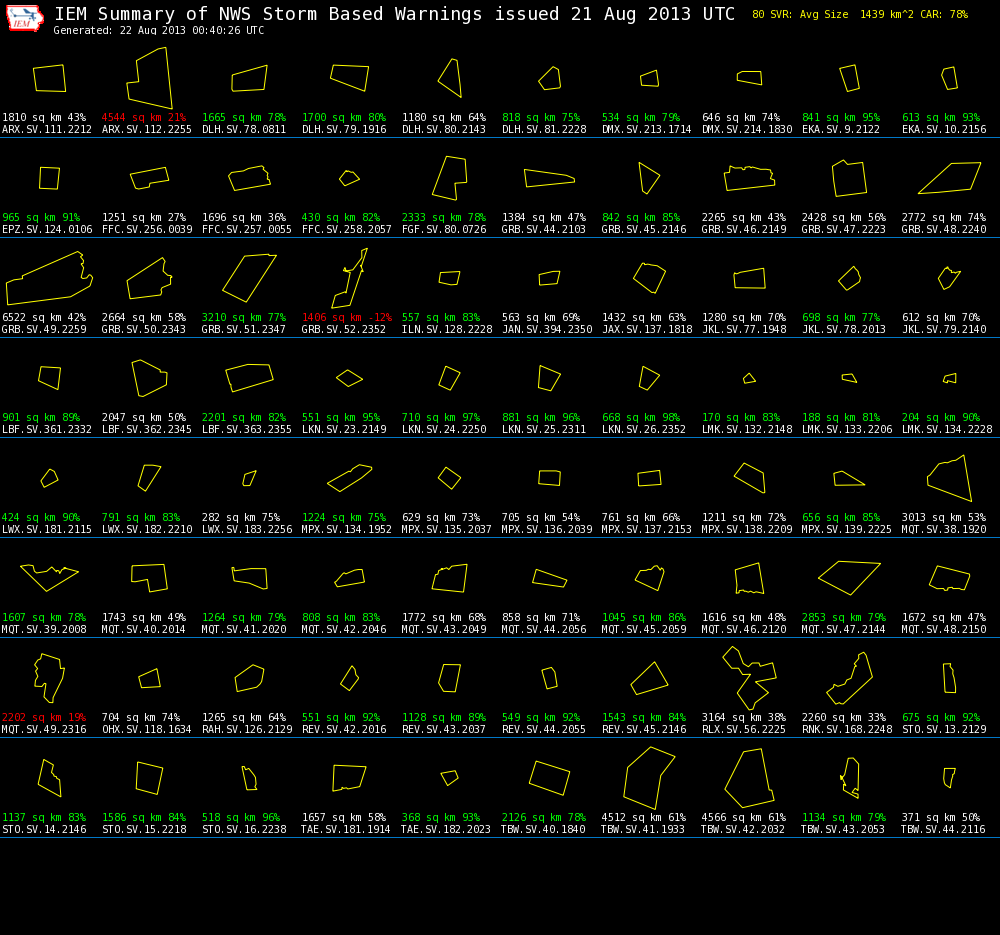1000x935 pixels.
Task: Click the RLX.SV.56.2225 irregular polygon
Action: tap(749, 677)
